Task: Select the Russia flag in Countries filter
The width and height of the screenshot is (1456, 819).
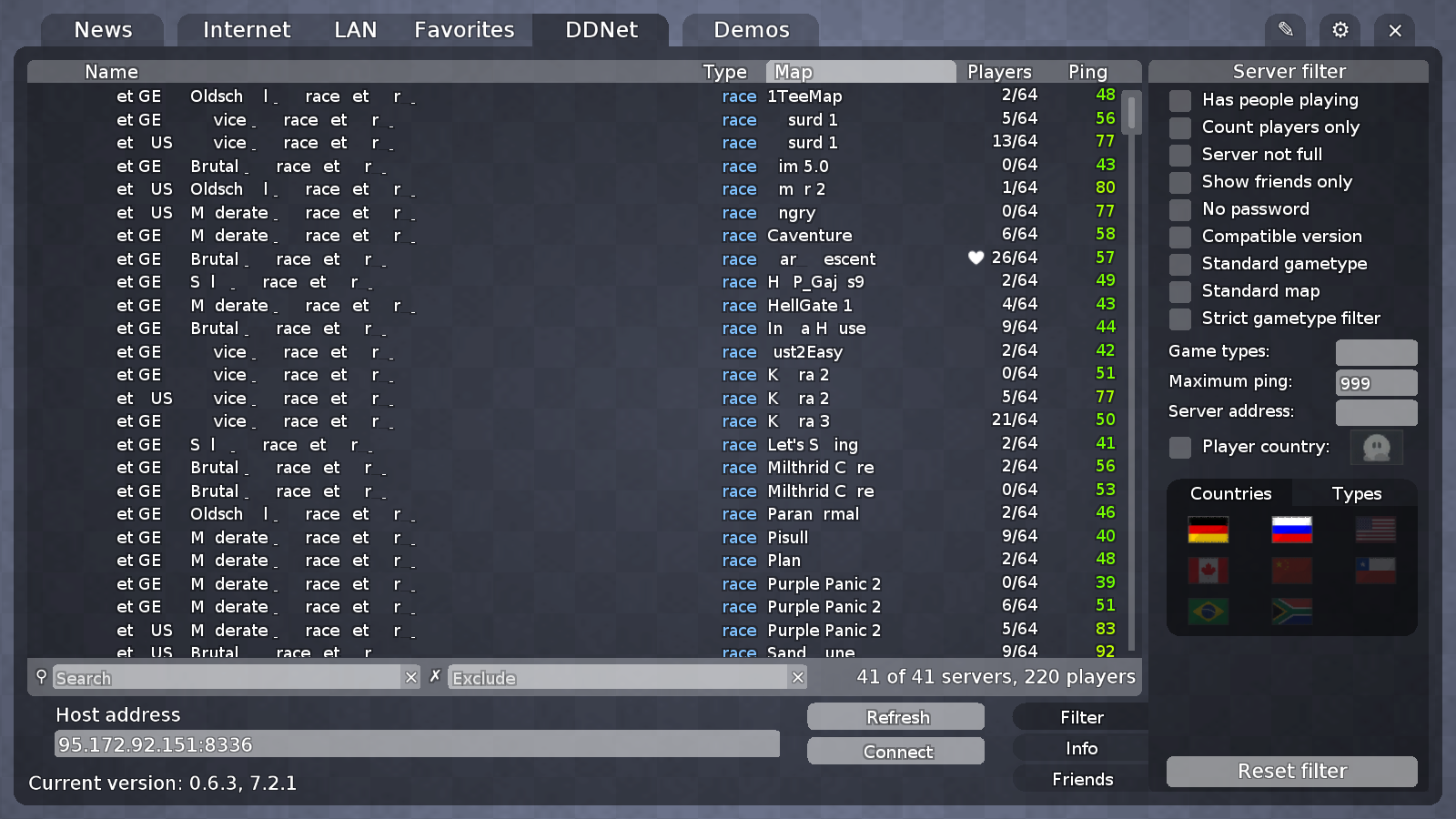Action: point(1291,528)
